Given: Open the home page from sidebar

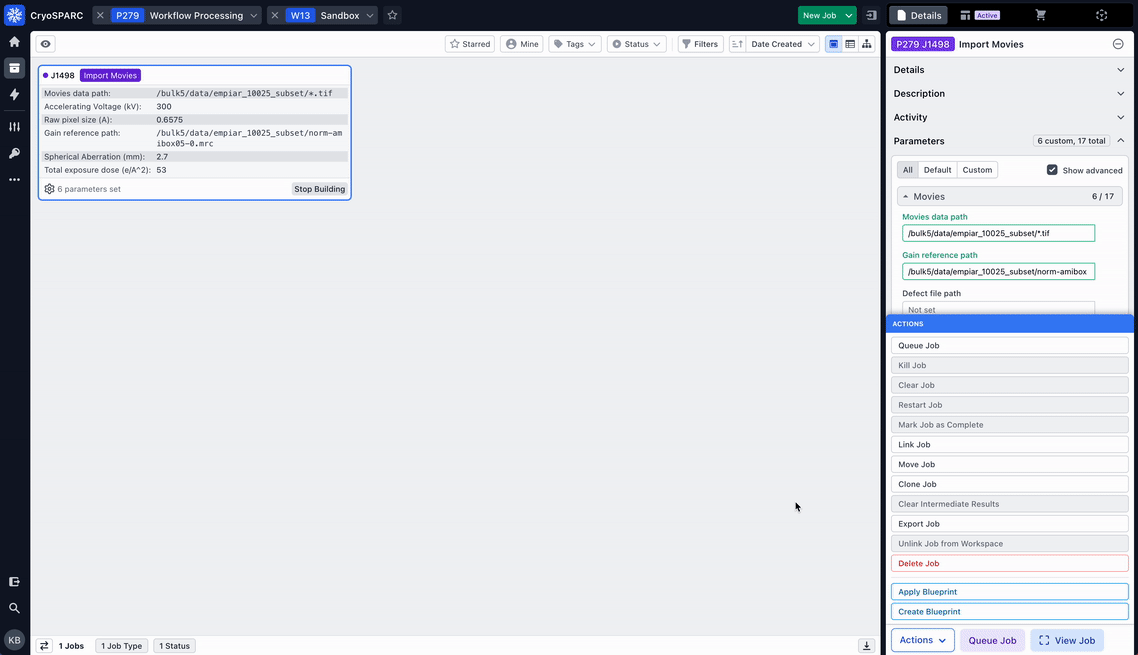Looking at the screenshot, I should click(x=14, y=42).
